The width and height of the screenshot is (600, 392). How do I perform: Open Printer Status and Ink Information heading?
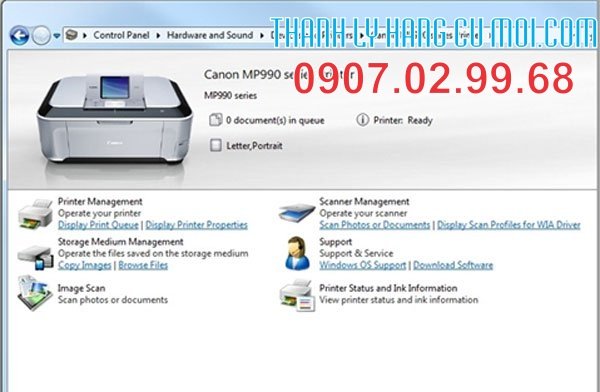(x=388, y=288)
